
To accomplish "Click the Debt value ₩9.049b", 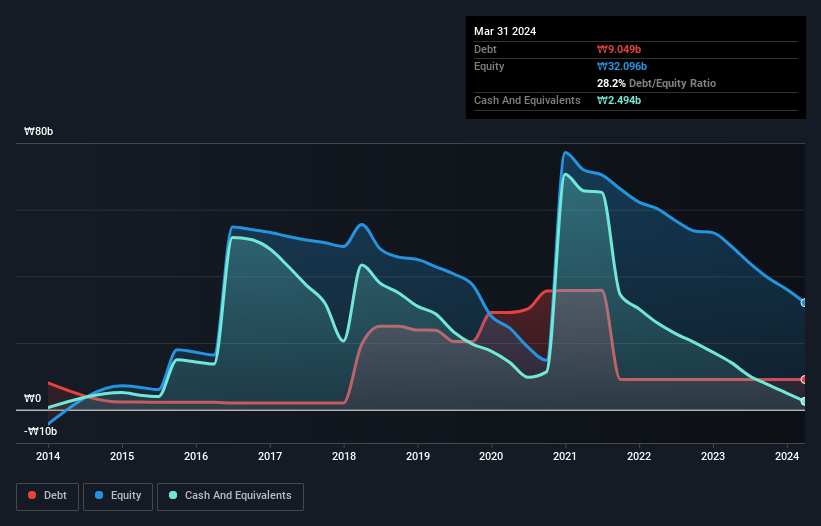I will pyautogui.click(x=619, y=49).
